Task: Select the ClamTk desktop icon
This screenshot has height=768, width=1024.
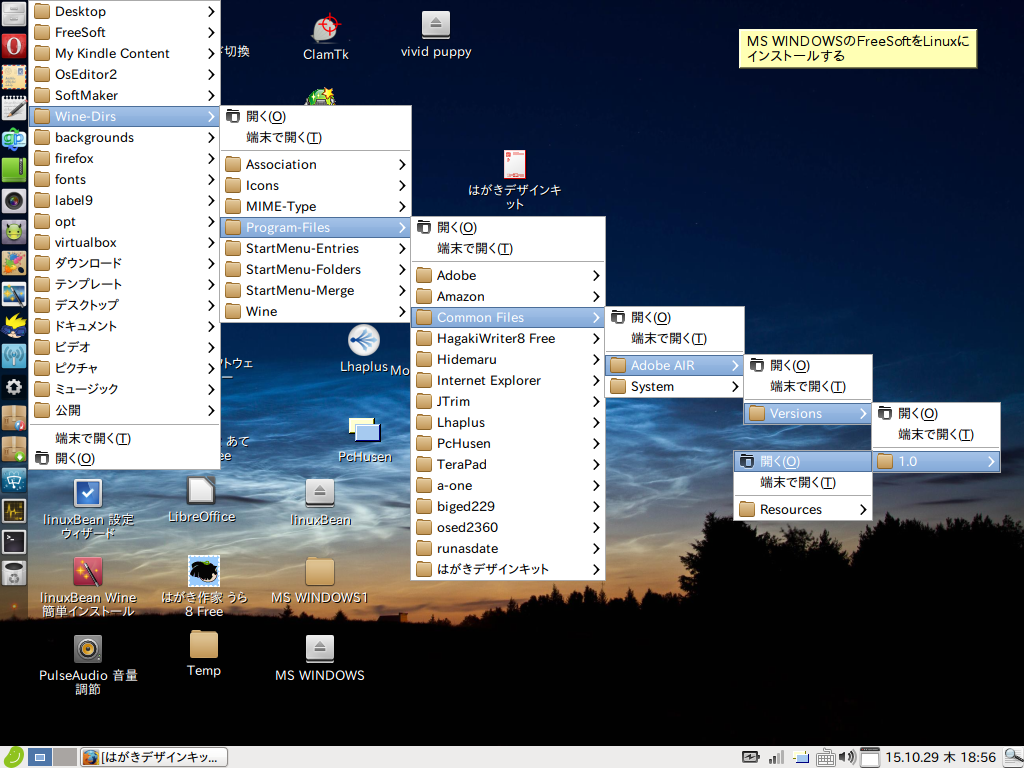Action: click(326, 38)
